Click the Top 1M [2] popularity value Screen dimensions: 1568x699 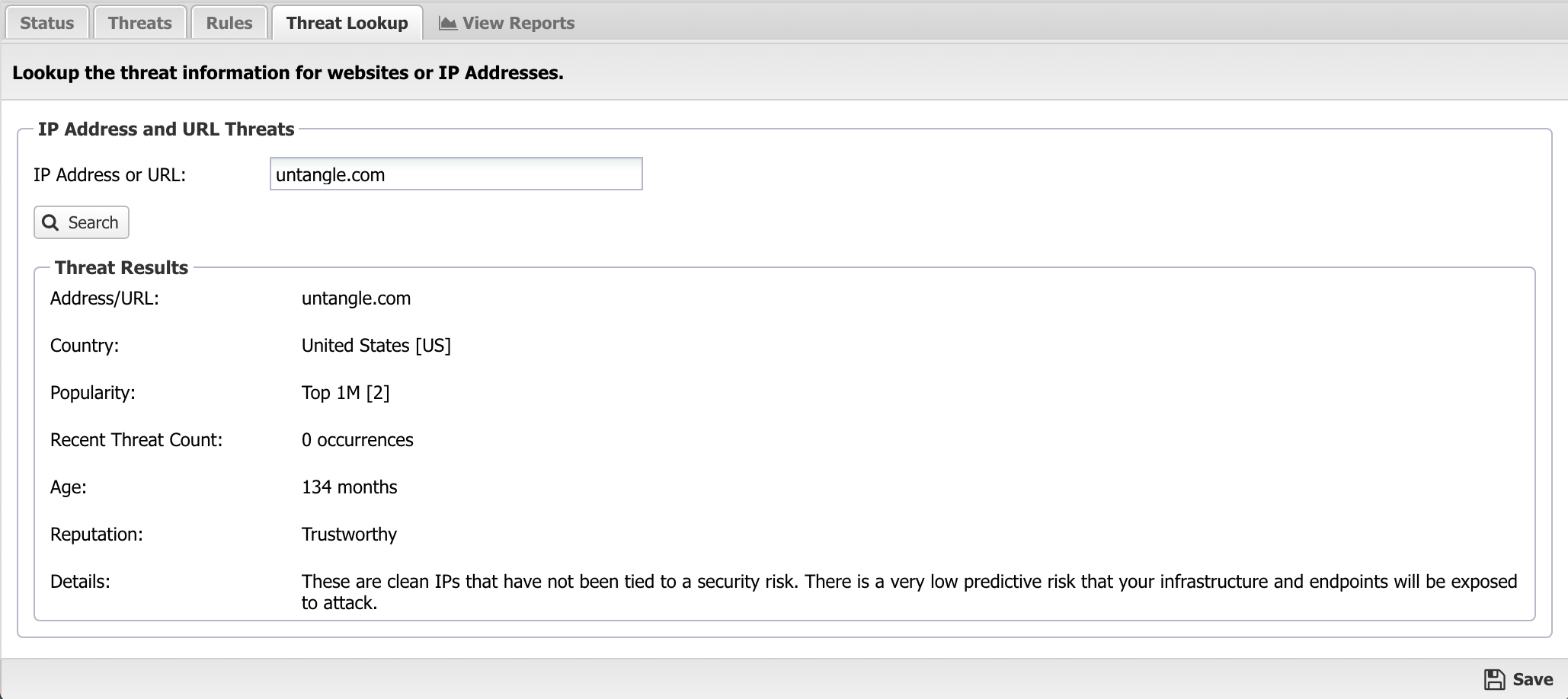pyautogui.click(x=345, y=393)
